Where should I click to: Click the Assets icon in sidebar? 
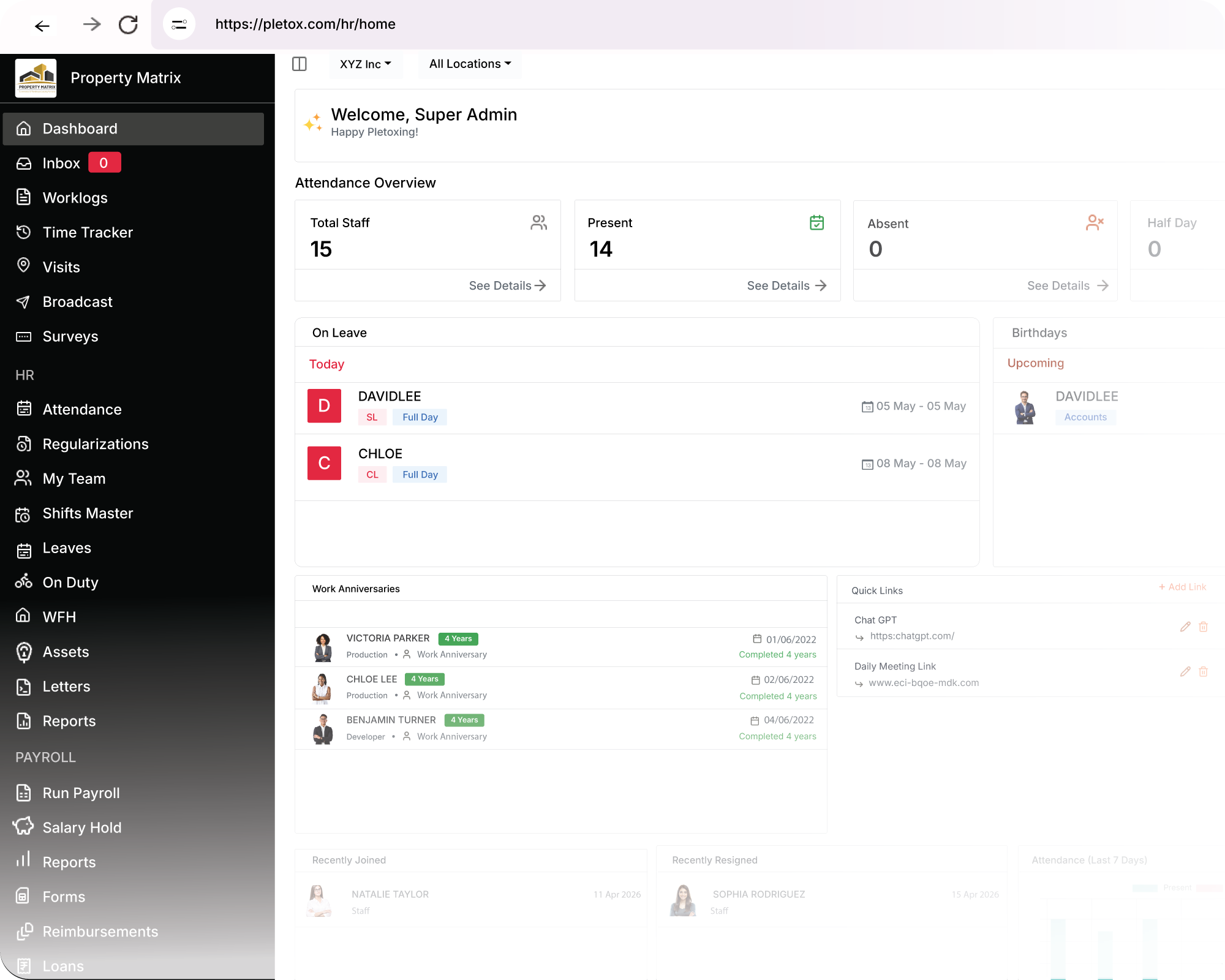pos(23,652)
